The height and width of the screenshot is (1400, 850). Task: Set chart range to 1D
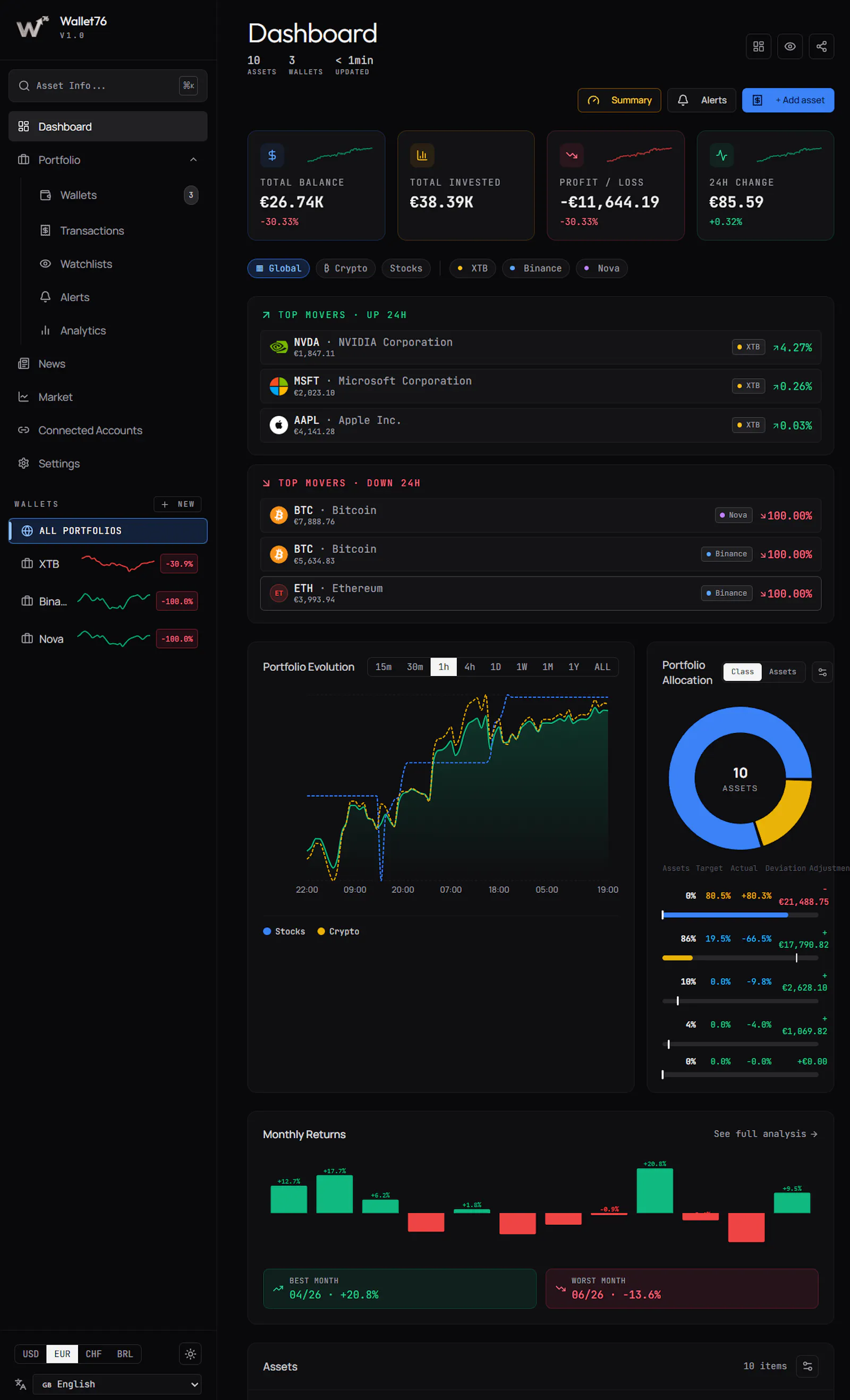pyautogui.click(x=496, y=667)
